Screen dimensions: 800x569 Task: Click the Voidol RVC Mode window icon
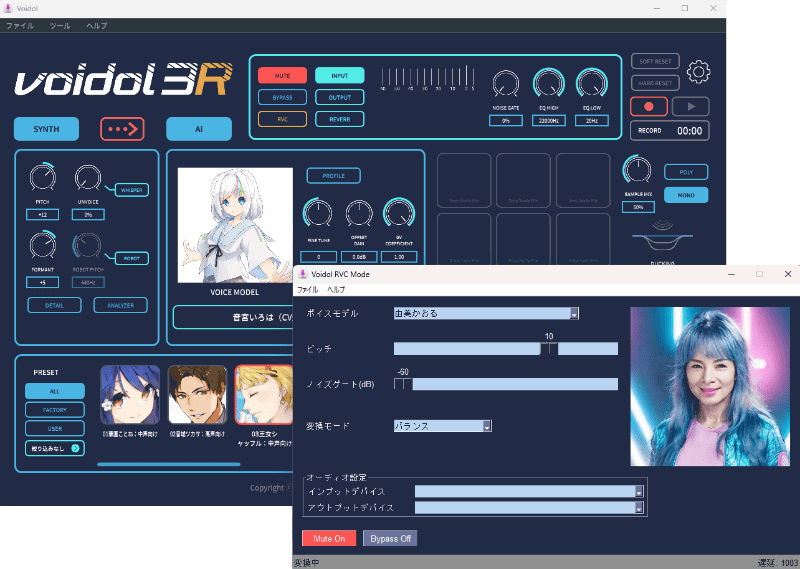point(303,274)
